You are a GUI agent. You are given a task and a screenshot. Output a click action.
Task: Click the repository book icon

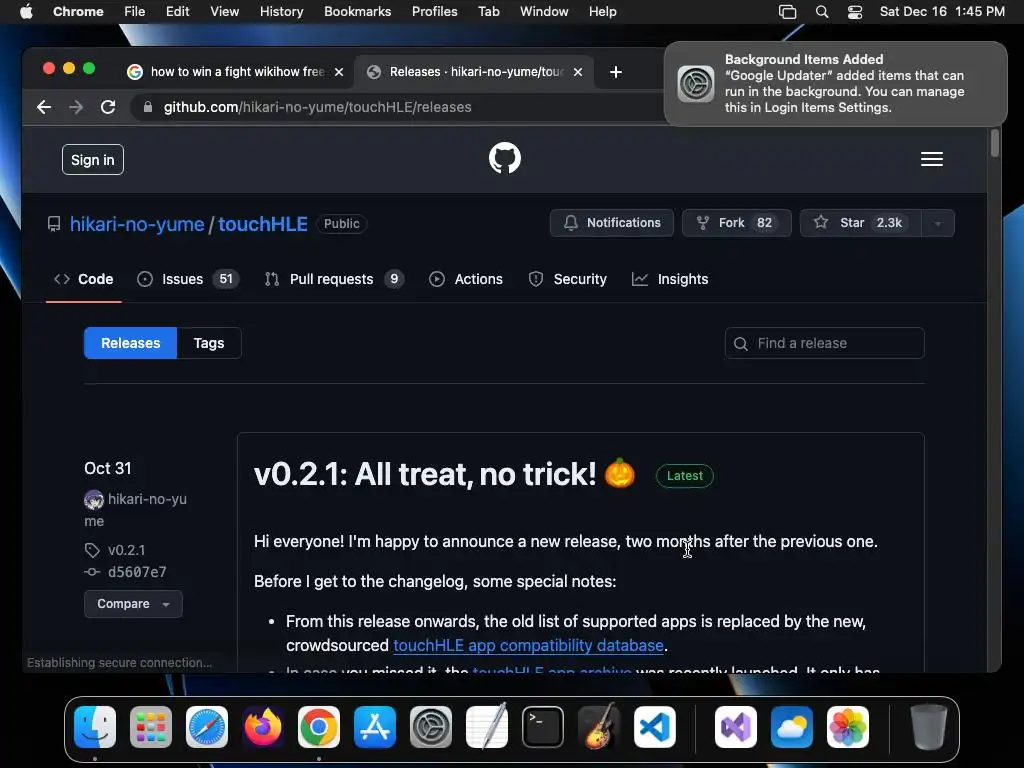coord(54,224)
